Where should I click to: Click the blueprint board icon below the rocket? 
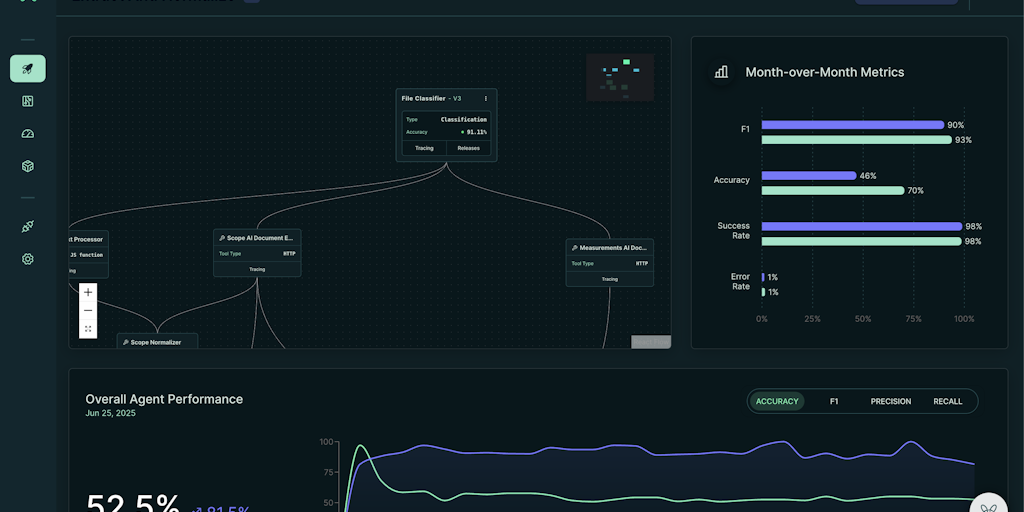pyautogui.click(x=28, y=101)
